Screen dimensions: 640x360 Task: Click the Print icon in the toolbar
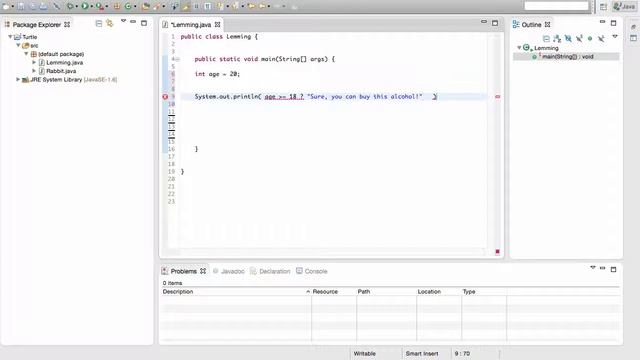point(43,6)
